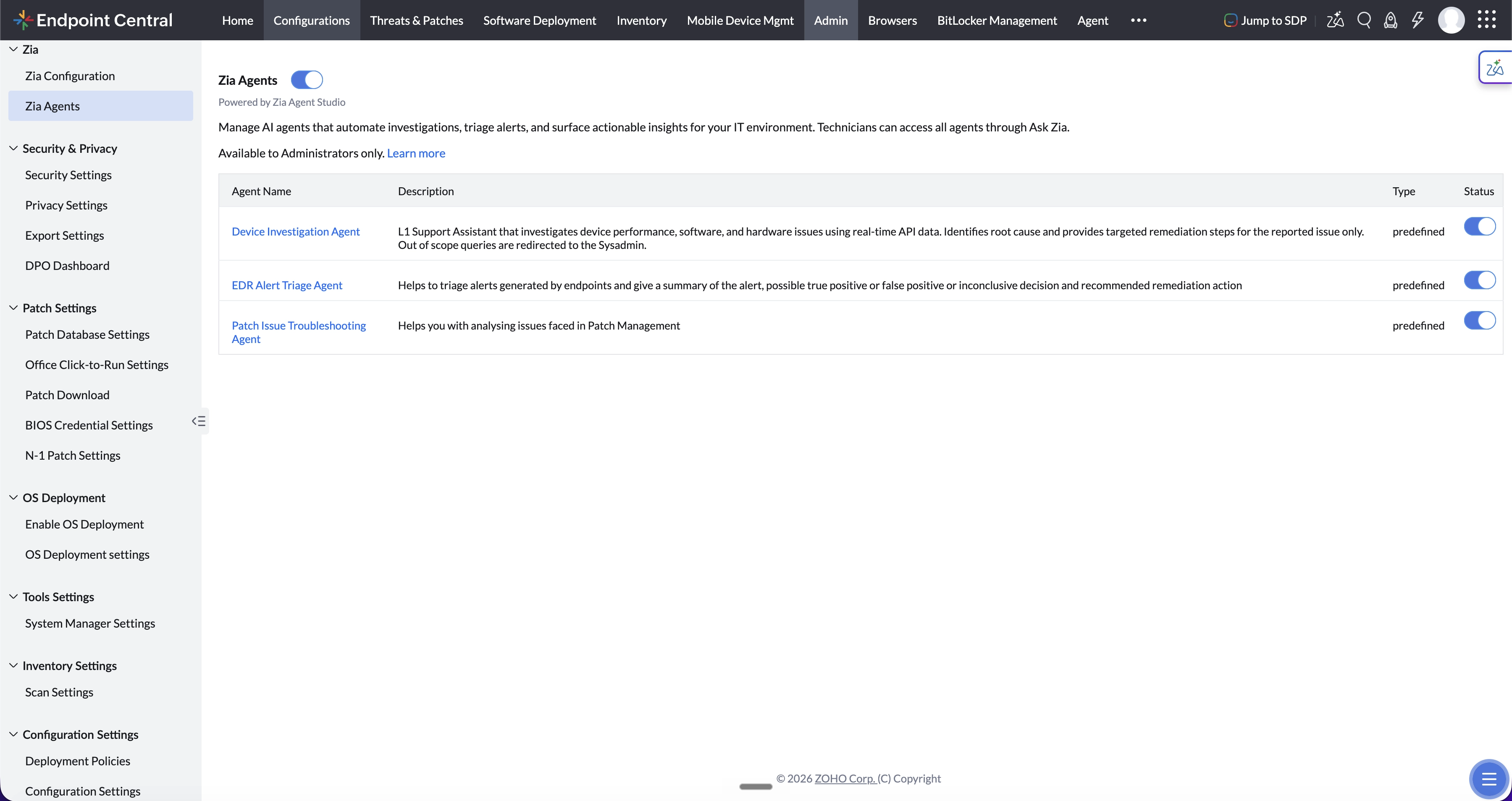
Task: Collapse the Security & Privacy section
Action: 13,149
